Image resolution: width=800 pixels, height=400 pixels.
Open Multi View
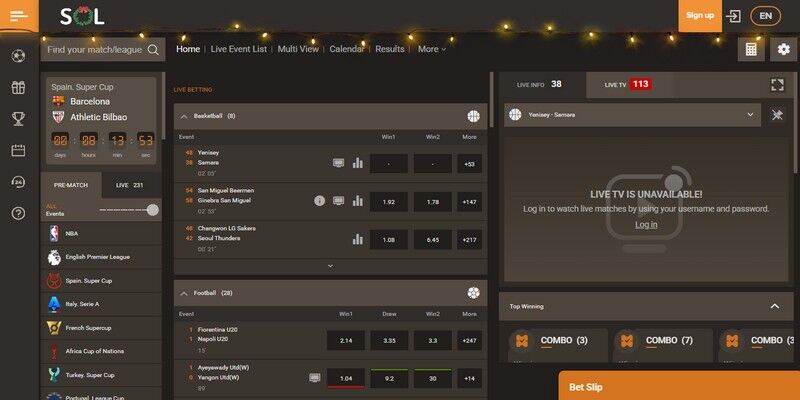(298, 49)
